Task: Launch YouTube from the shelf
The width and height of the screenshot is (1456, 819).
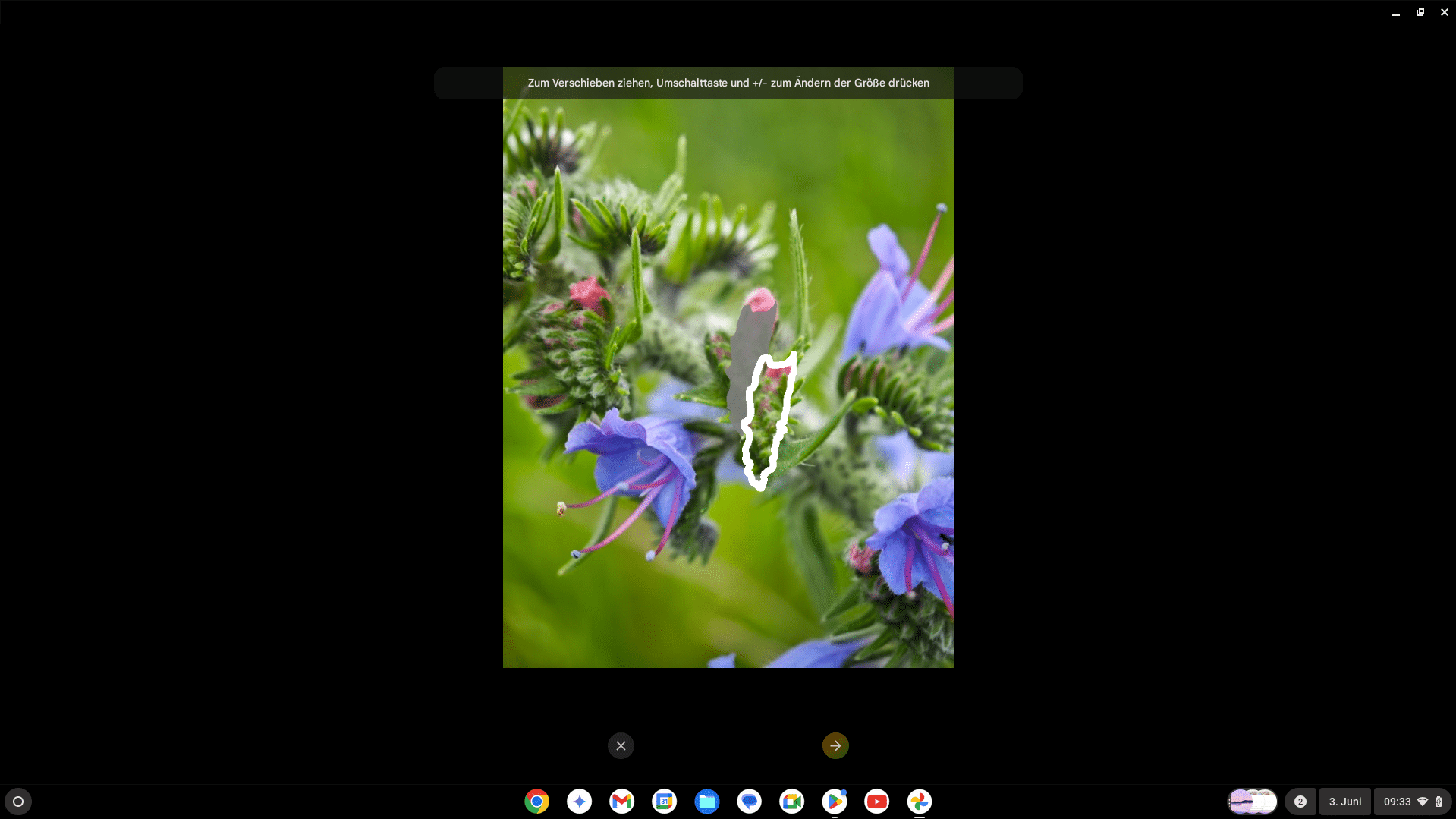Action: [876, 802]
